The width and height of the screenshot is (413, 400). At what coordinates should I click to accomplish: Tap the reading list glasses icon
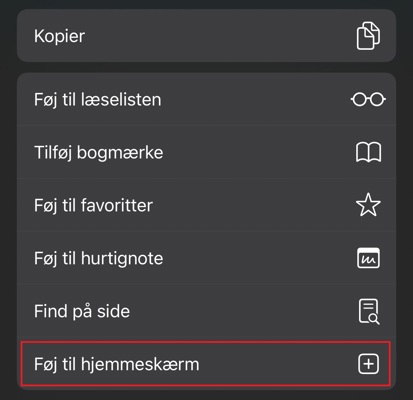[x=368, y=99]
